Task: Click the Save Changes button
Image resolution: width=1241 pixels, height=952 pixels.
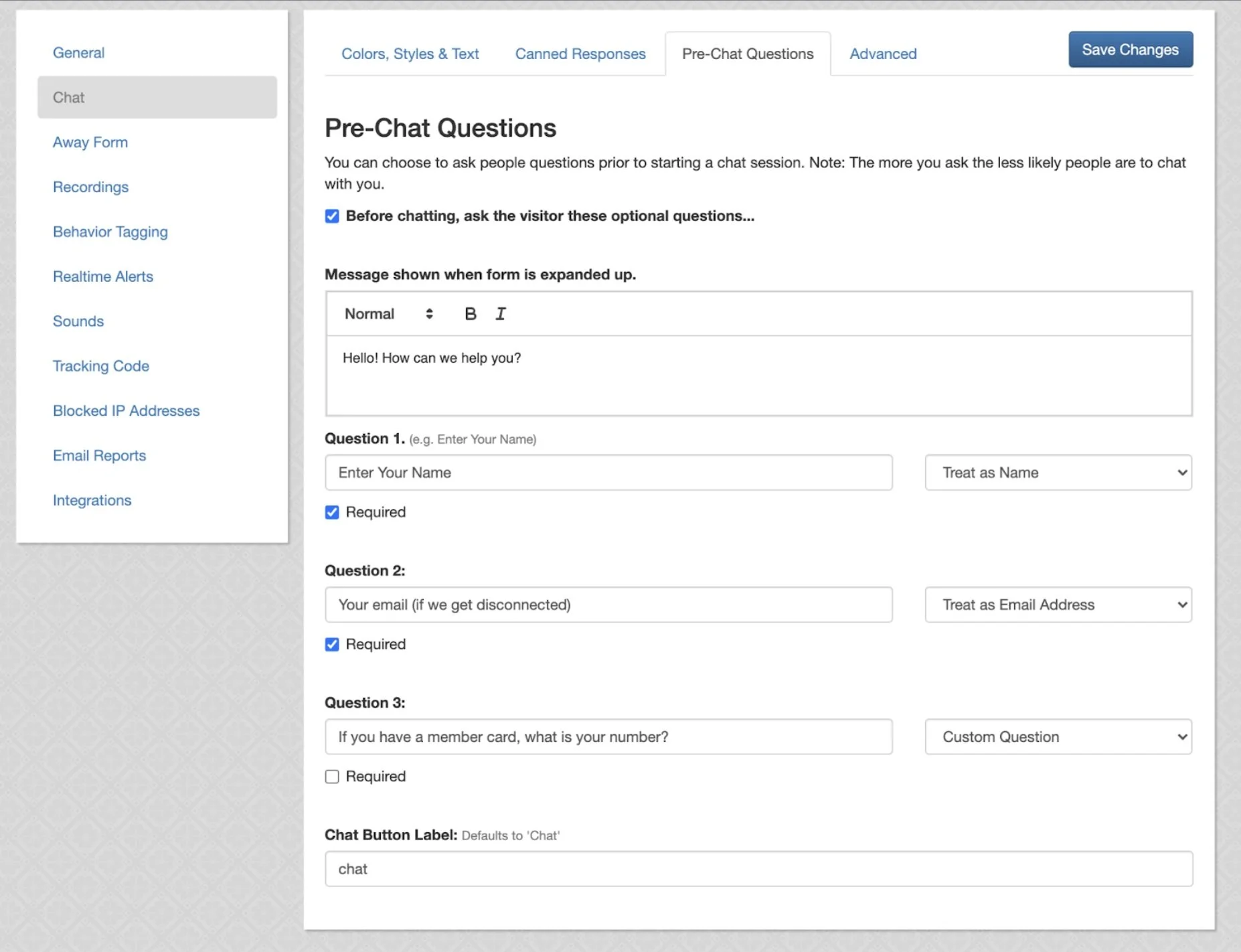Action: pos(1130,50)
